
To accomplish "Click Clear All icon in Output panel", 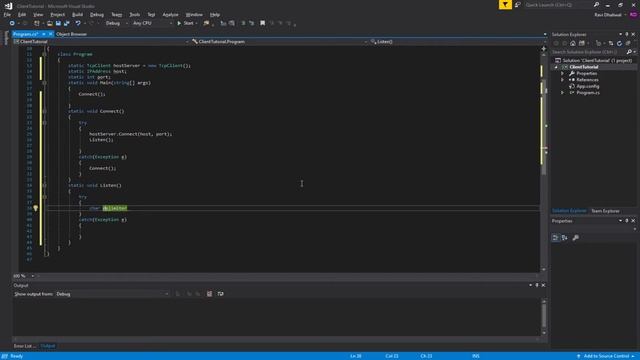I will (209, 294).
